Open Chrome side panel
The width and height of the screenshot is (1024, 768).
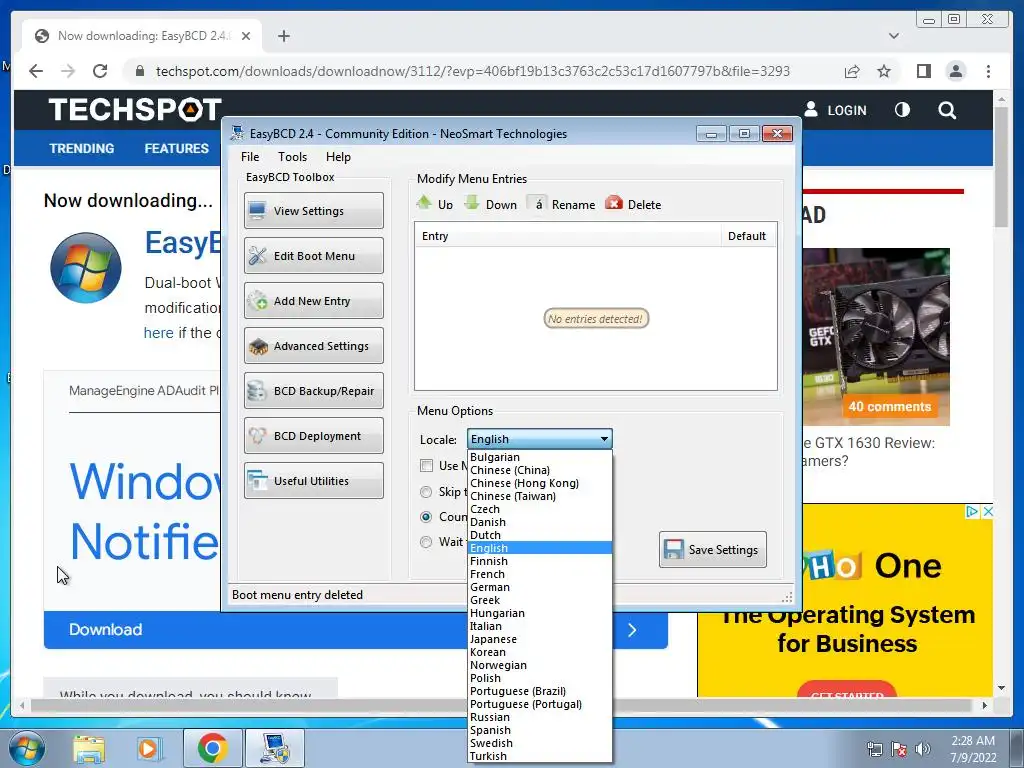click(923, 71)
